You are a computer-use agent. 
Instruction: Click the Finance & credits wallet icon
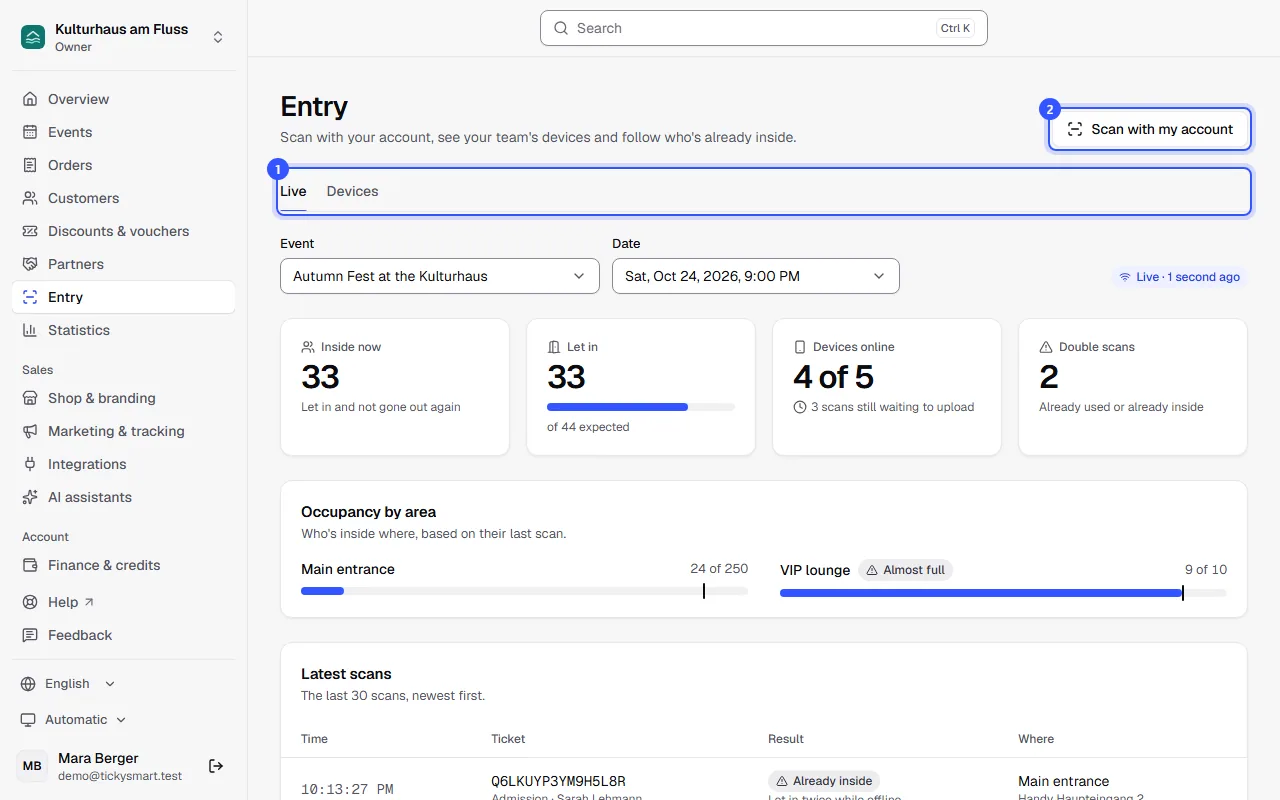pyautogui.click(x=30, y=565)
